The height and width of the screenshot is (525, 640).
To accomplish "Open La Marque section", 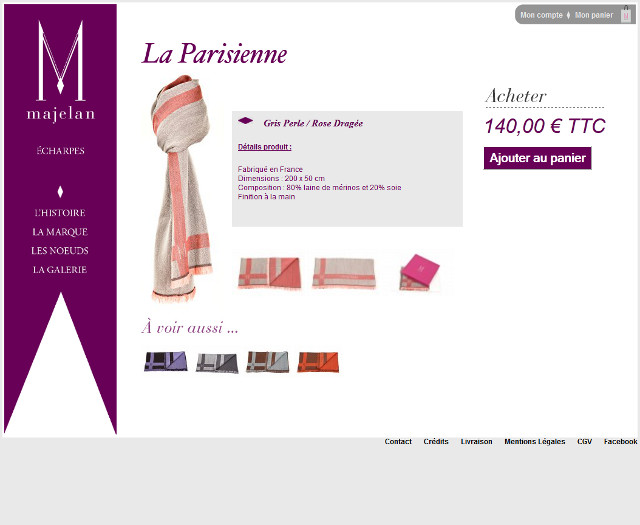I will (60, 232).
